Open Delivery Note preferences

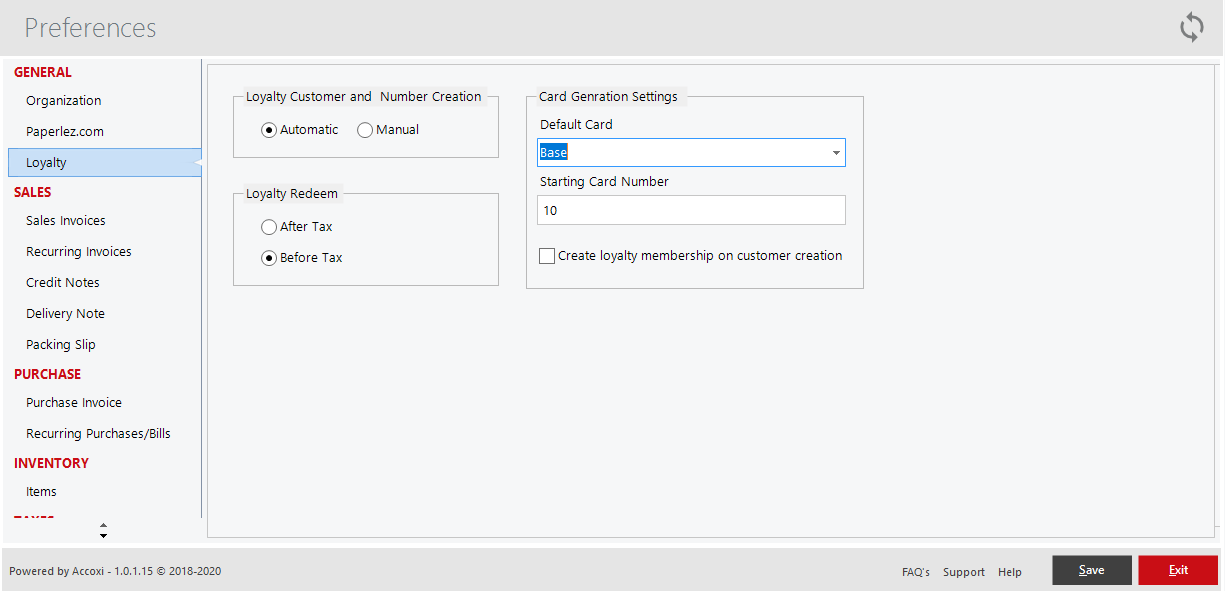(x=65, y=314)
